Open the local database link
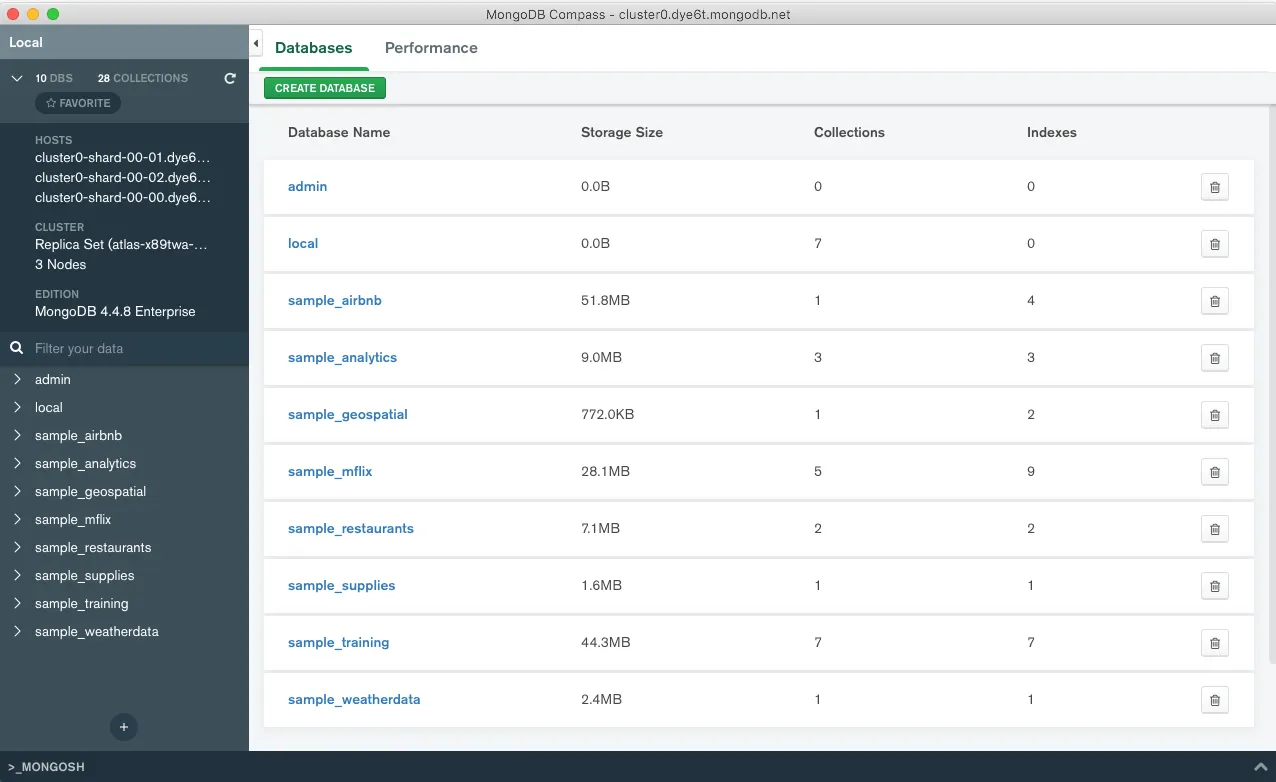 (303, 243)
